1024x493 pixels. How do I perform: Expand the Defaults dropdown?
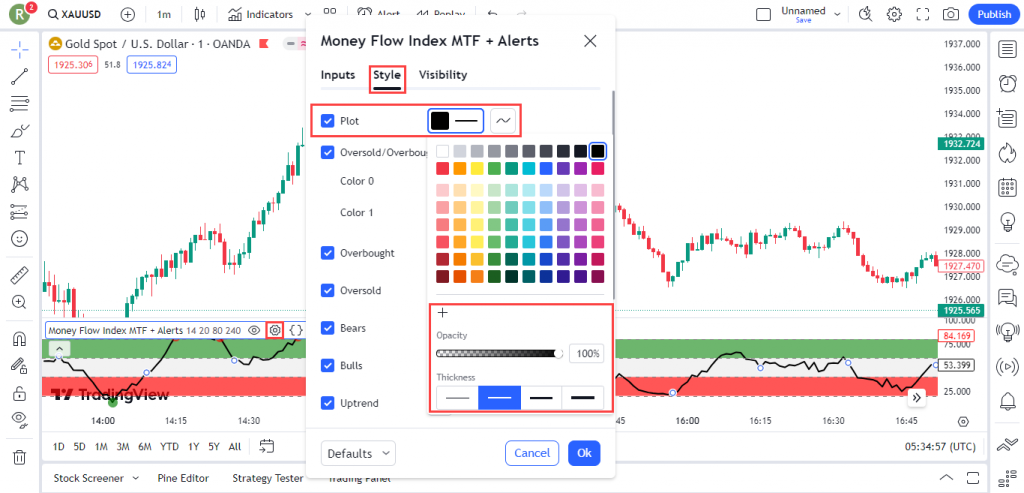click(x=358, y=453)
